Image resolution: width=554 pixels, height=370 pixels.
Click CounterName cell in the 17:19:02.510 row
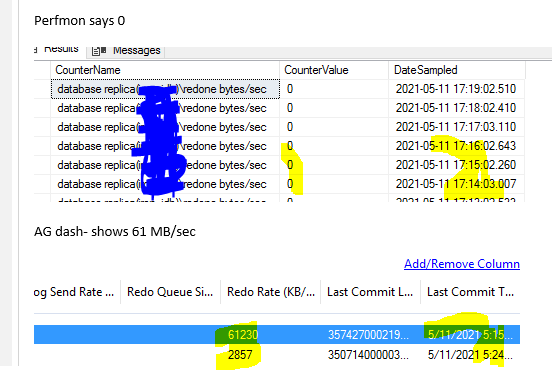point(165,89)
